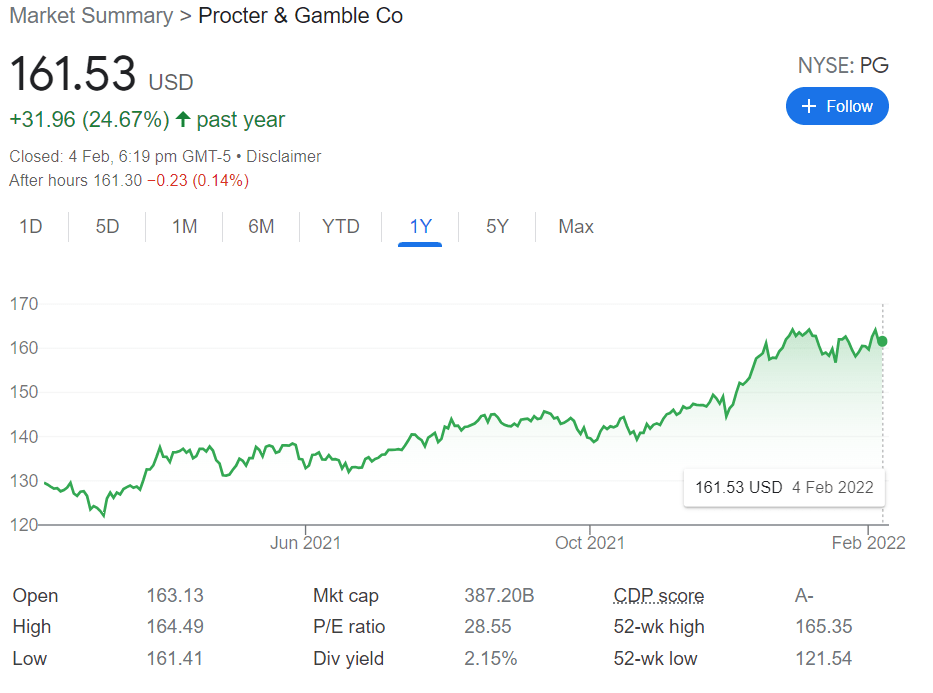Click the Oct 2021 axis marker

[590, 543]
